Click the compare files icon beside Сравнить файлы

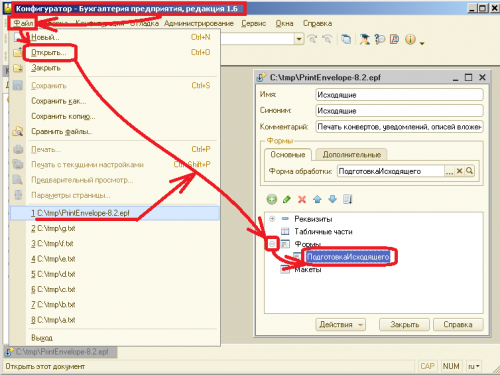coord(18,132)
